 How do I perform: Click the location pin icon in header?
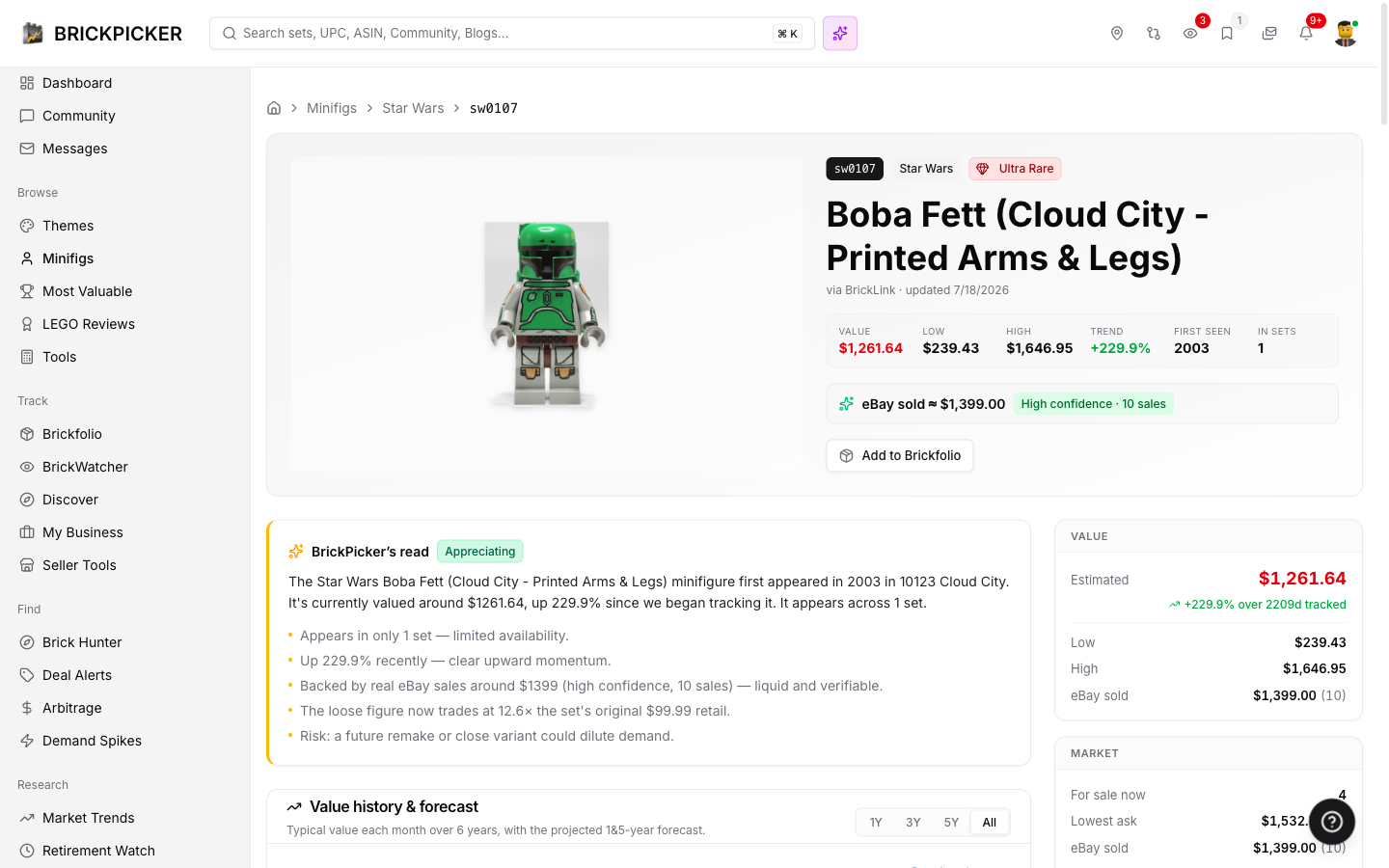[1117, 34]
